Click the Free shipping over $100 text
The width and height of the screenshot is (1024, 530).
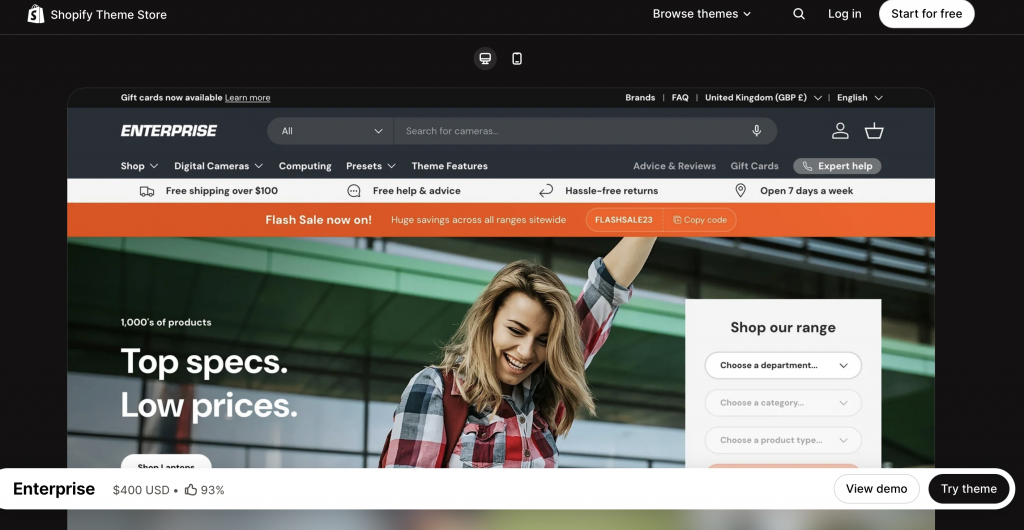tap(221, 191)
